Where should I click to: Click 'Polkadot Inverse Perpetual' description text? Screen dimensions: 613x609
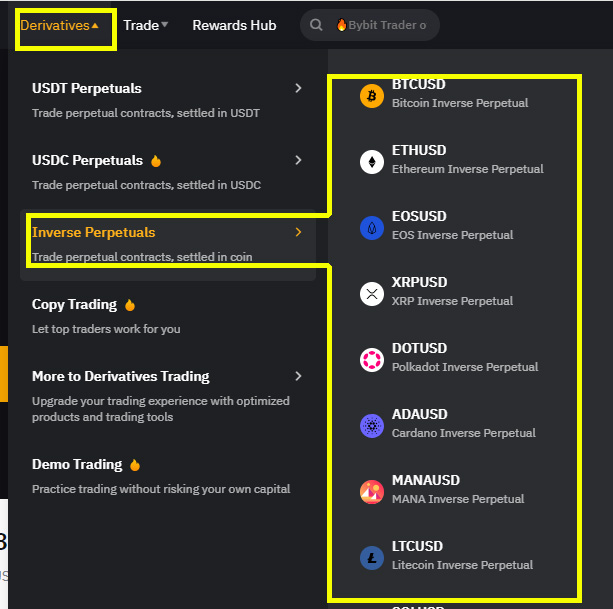465,367
